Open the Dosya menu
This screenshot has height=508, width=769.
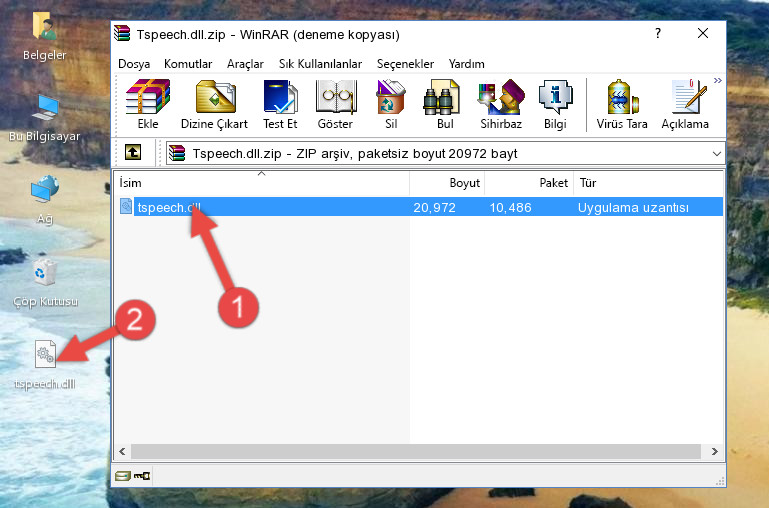click(134, 64)
